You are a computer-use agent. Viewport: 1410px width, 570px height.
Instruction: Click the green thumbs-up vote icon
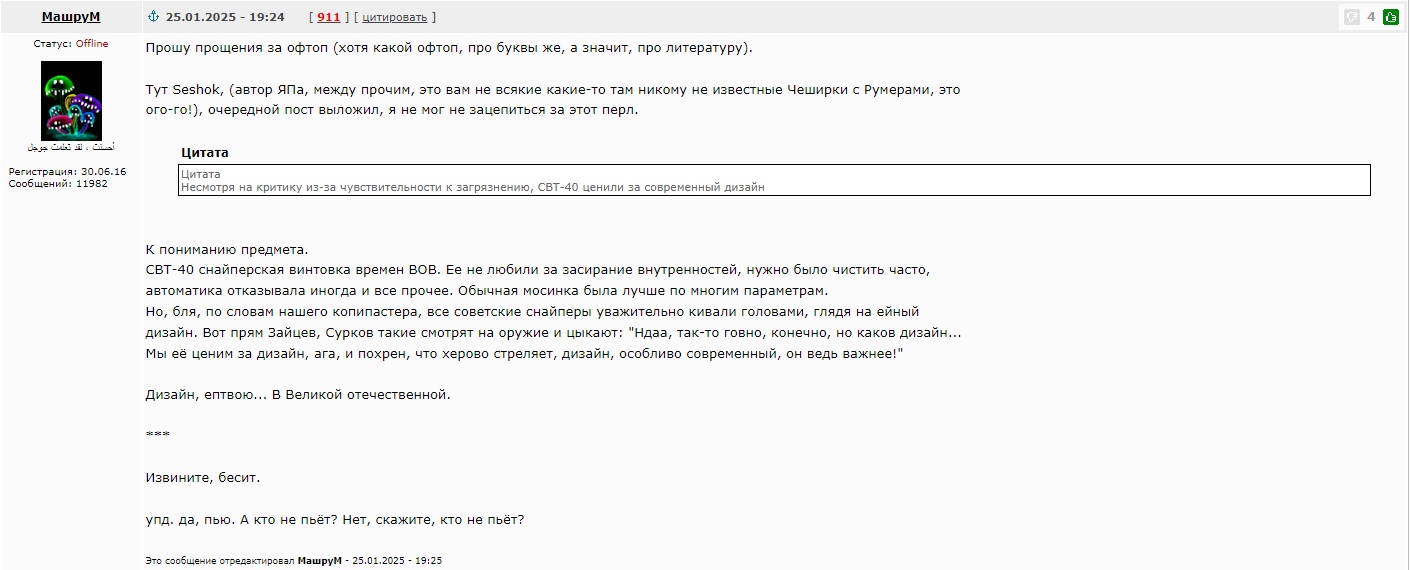tap(1390, 16)
